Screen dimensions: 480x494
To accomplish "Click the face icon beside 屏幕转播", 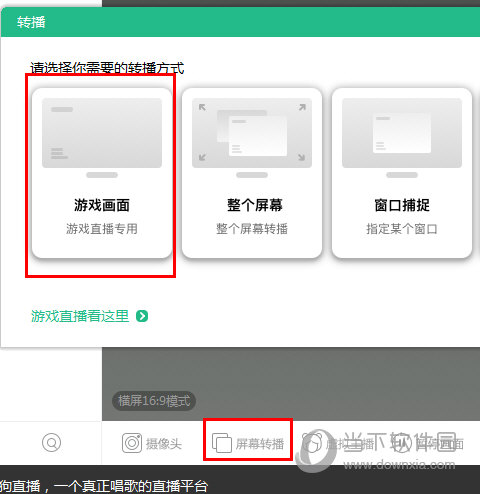I will click(x=312, y=443).
